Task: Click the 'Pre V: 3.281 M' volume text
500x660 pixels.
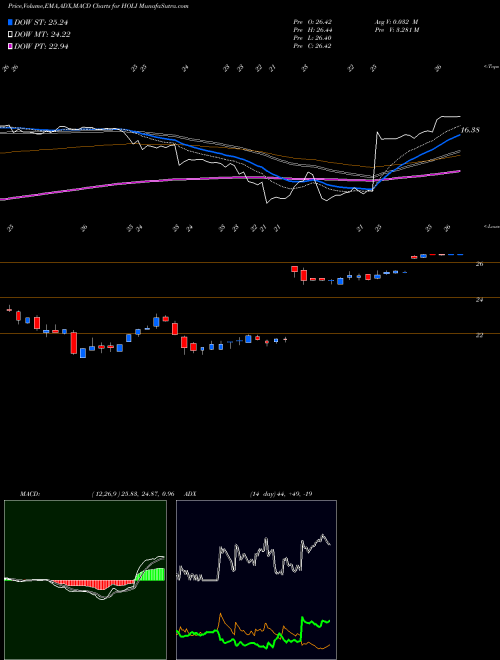Action: 398,30
